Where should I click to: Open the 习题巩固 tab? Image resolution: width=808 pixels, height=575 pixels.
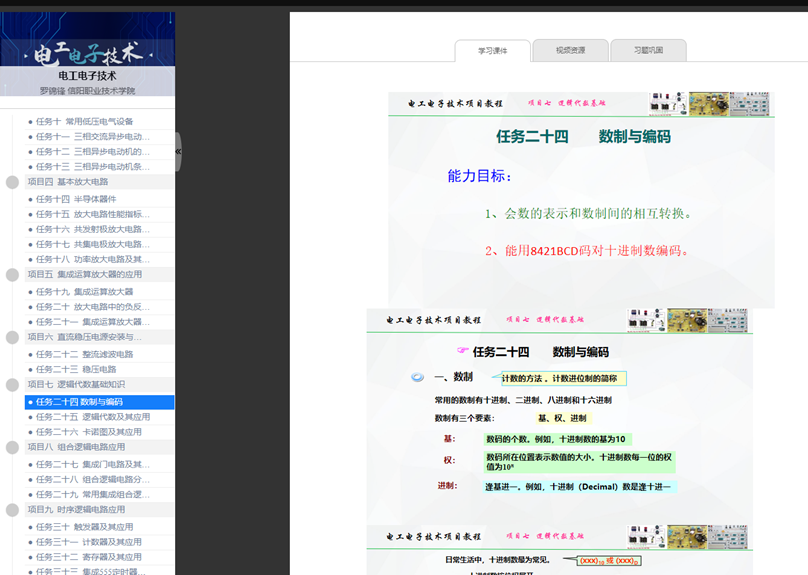click(x=649, y=50)
